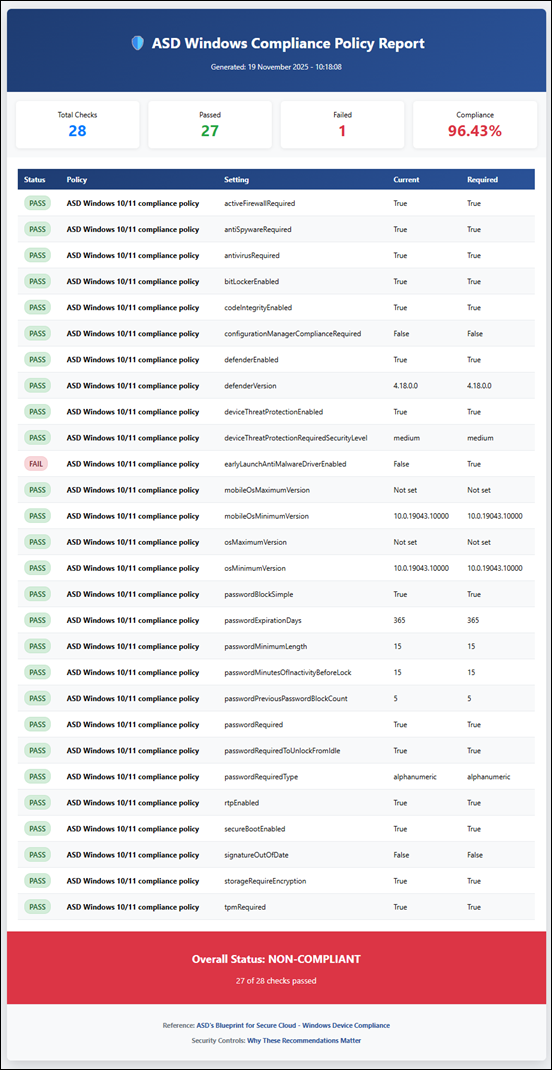The width and height of the screenshot is (552, 1070).
Task: Click current value False for earlyLaunchAntiMalwareDriverEnabled
Action: pos(401,464)
